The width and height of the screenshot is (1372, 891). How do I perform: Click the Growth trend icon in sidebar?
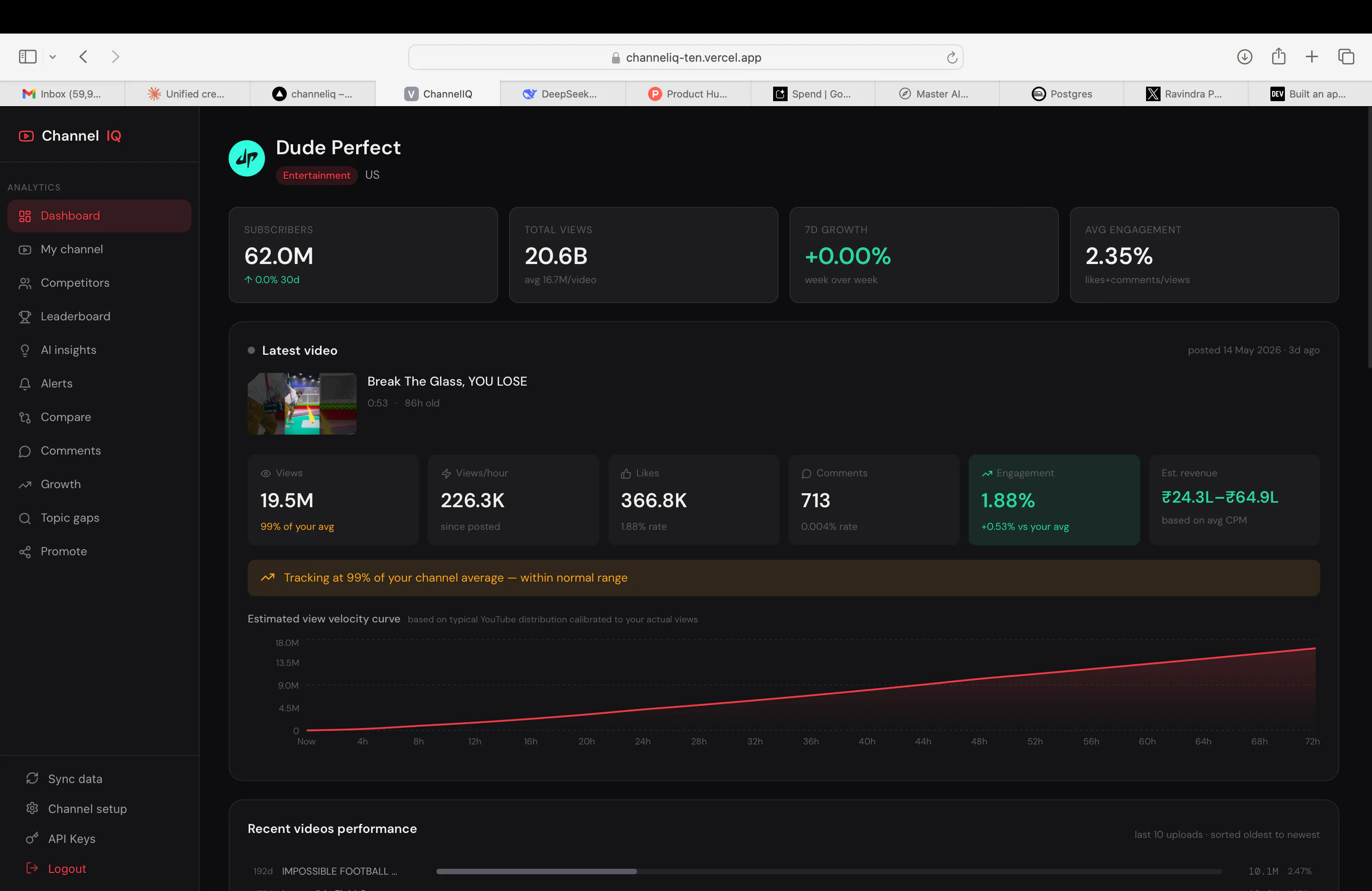pos(25,485)
